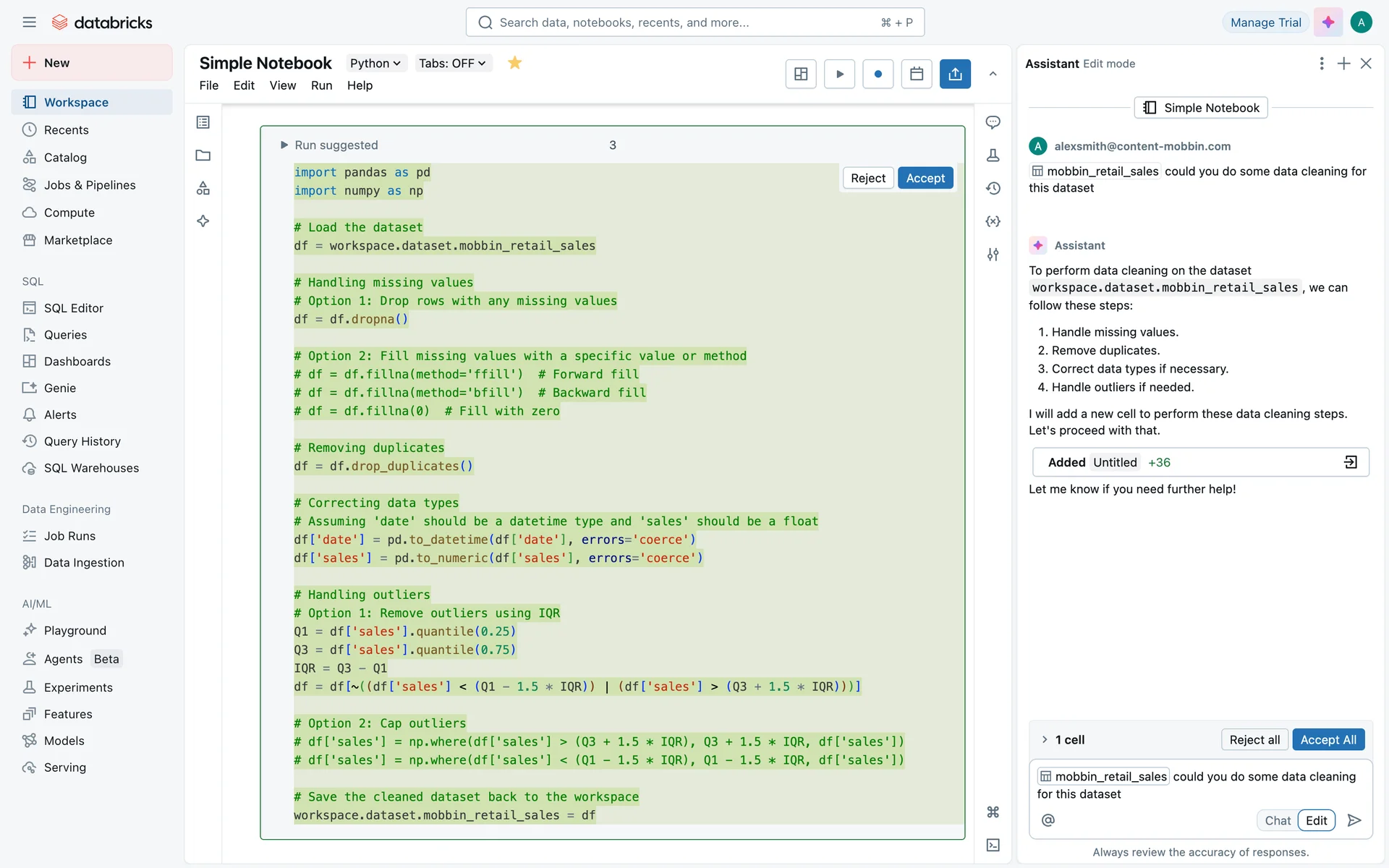Open the MLflow experiments flask icon
The image size is (1389, 868).
click(x=993, y=156)
